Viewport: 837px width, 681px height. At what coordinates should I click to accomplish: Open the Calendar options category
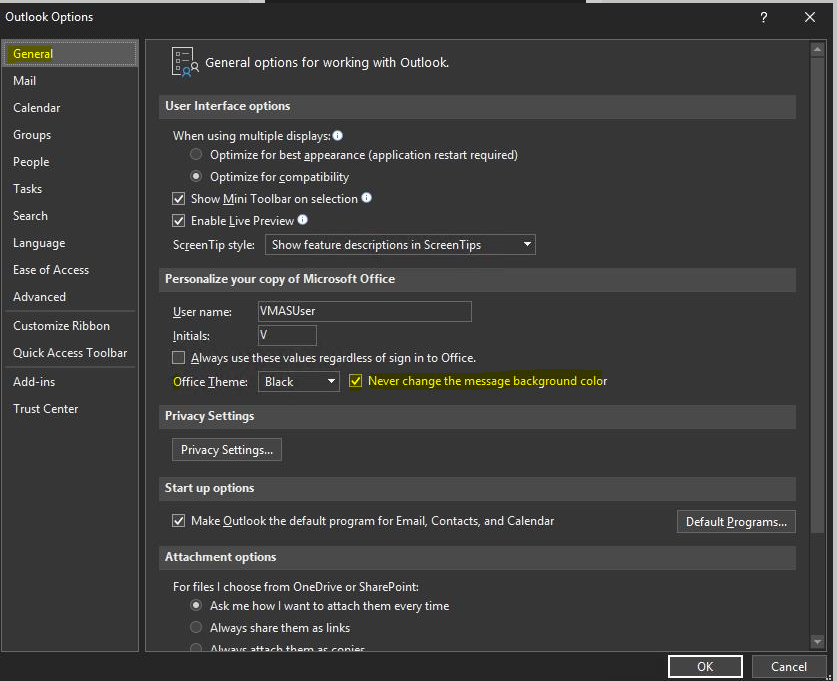pos(70,108)
